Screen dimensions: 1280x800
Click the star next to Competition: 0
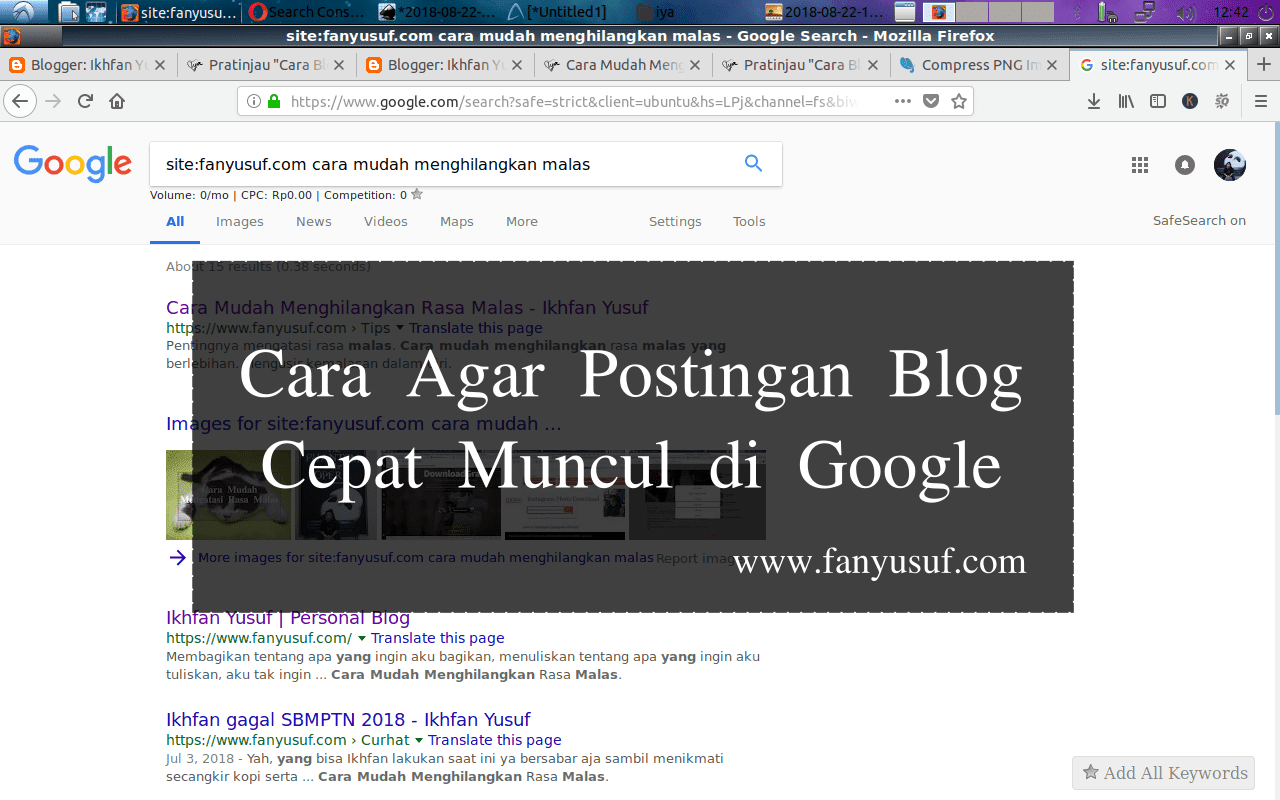click(417, 195)
